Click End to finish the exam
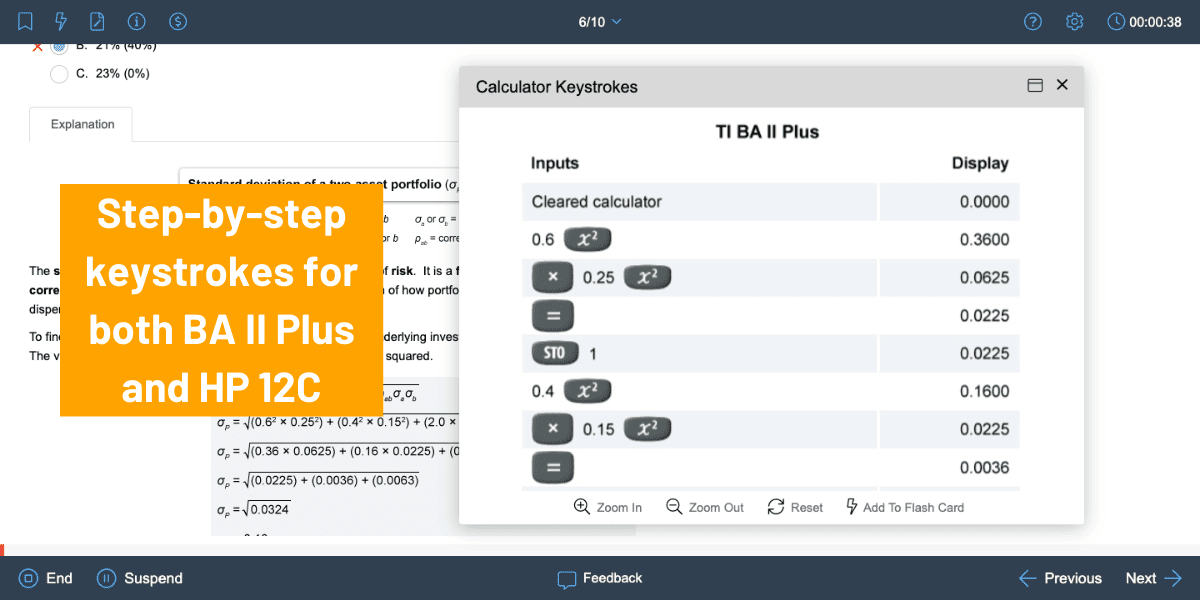Viewport: 1200px width, 600px height. (45, 578)
